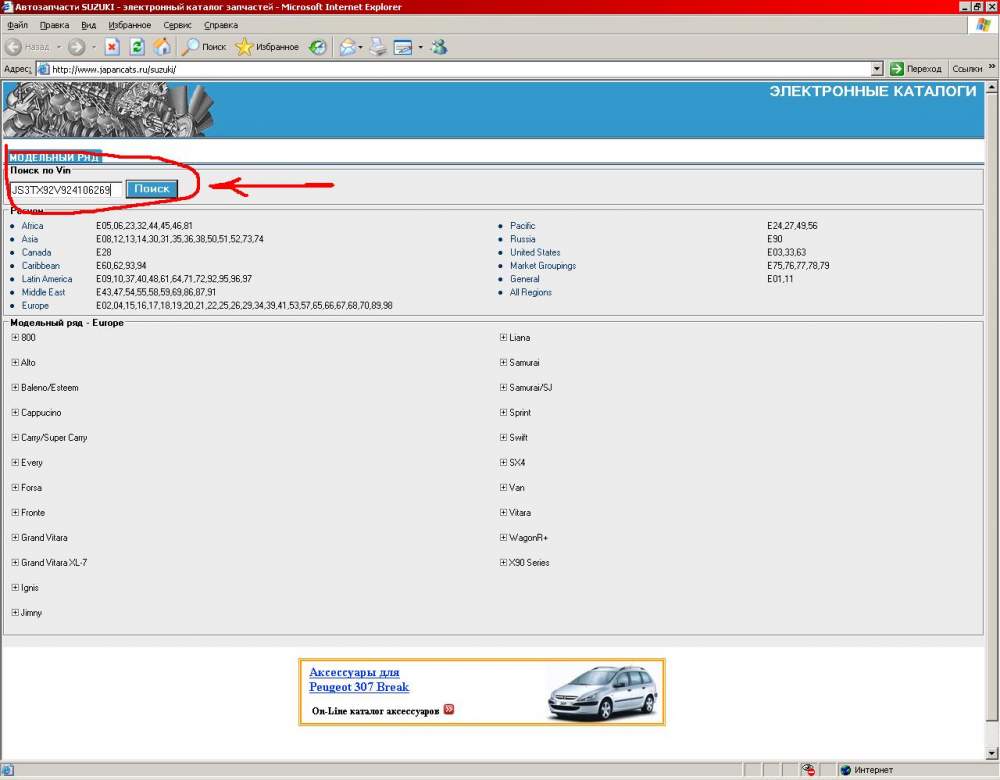The width and height of the screenshot is (1000, 780).
Task: Open the Forward button history dropdown arrow
Action: pos(94,47)
